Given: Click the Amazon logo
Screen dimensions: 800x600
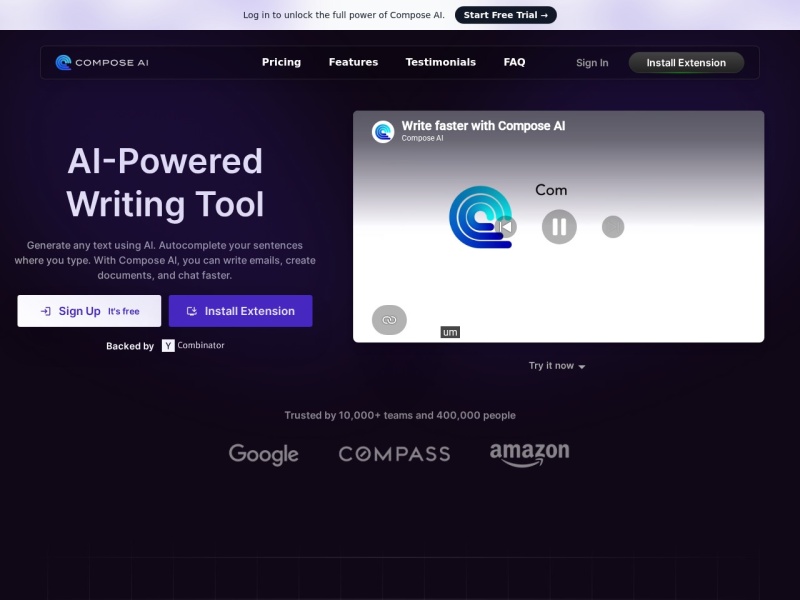Looking at the screenshot, I should pyautogui.click(x=530, y=454).
